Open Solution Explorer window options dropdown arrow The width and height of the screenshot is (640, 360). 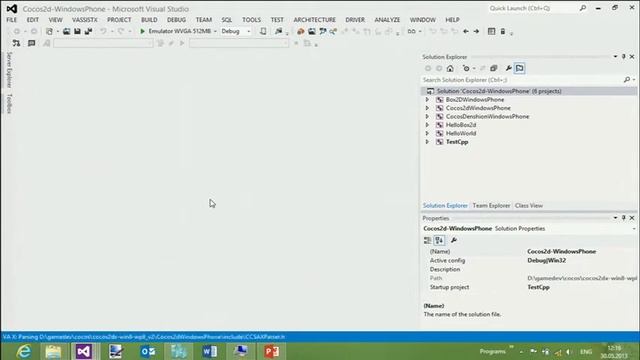[615, 57]
